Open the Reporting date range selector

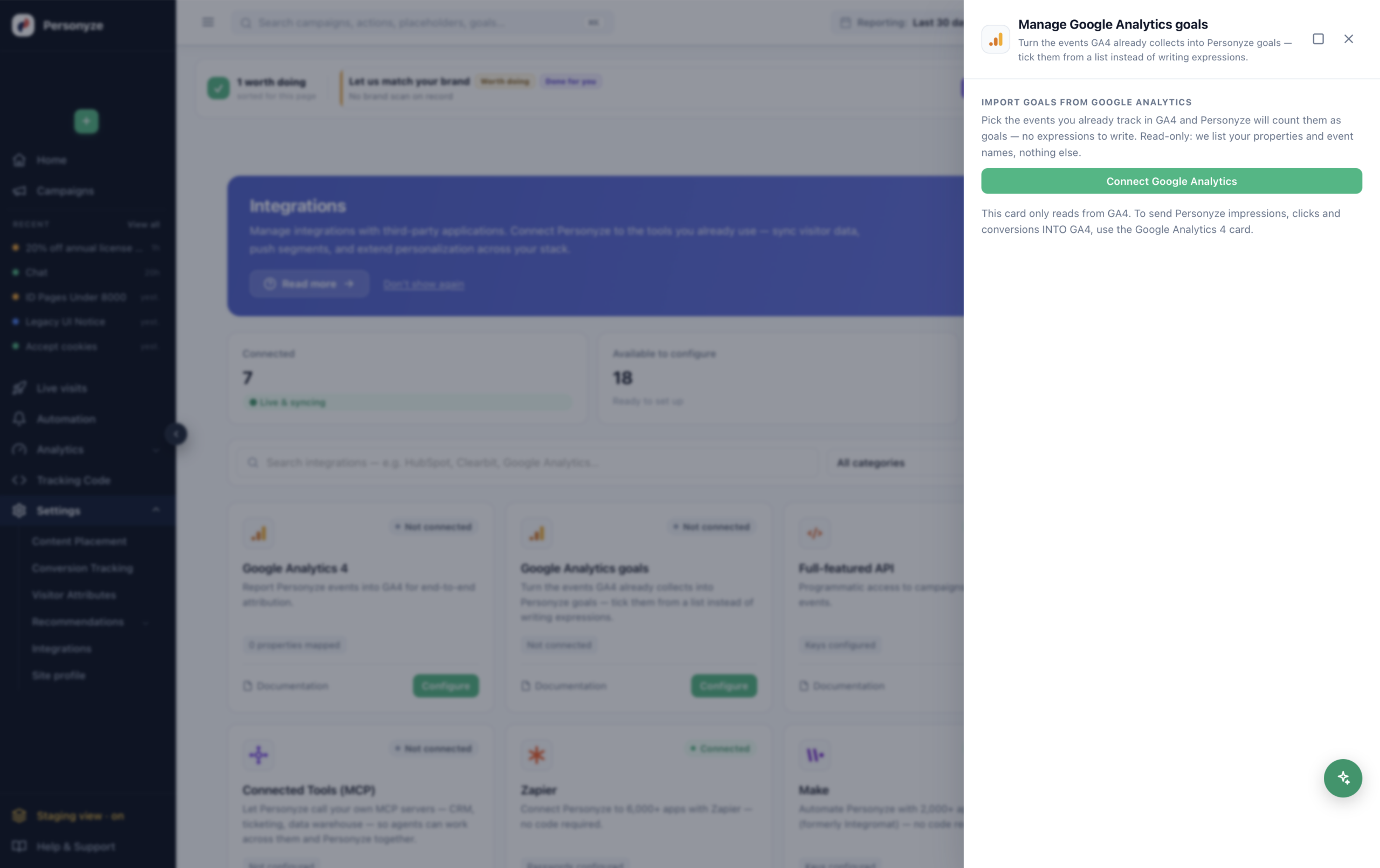898,22
